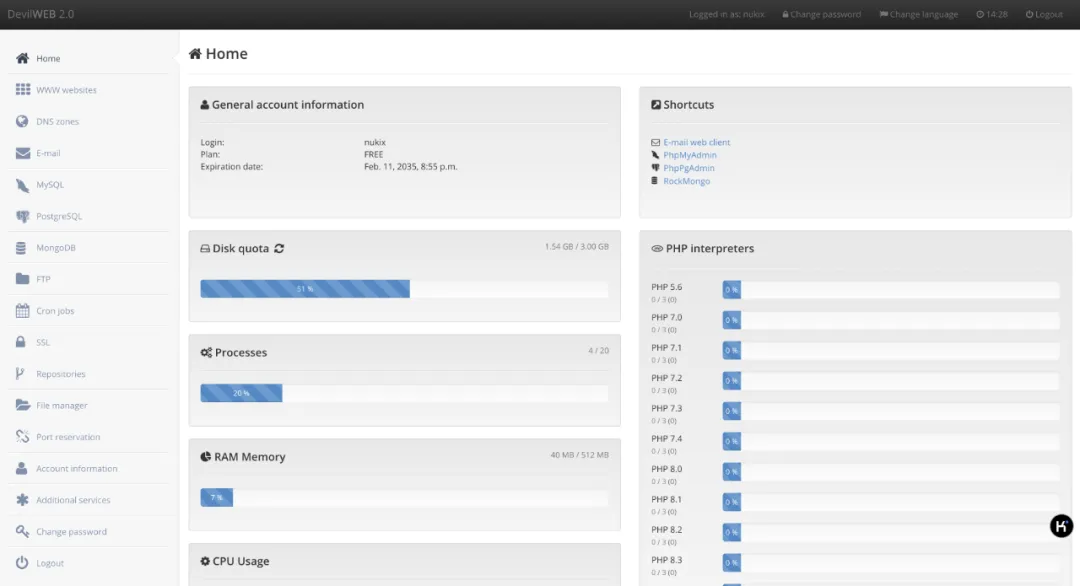Click the Home house icon in sidebar
Viewport: 1080px width, 586px height.
point(22,59)
